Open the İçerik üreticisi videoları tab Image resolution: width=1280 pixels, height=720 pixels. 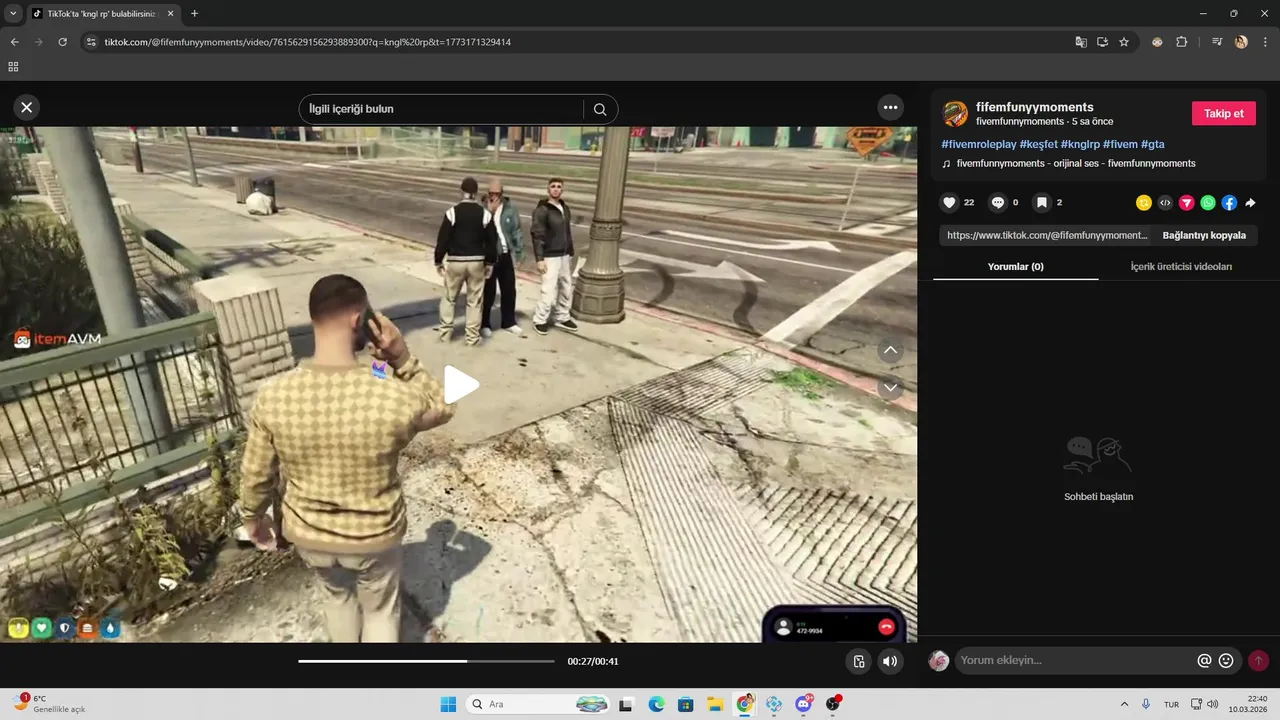click(x=1181, y=266)
